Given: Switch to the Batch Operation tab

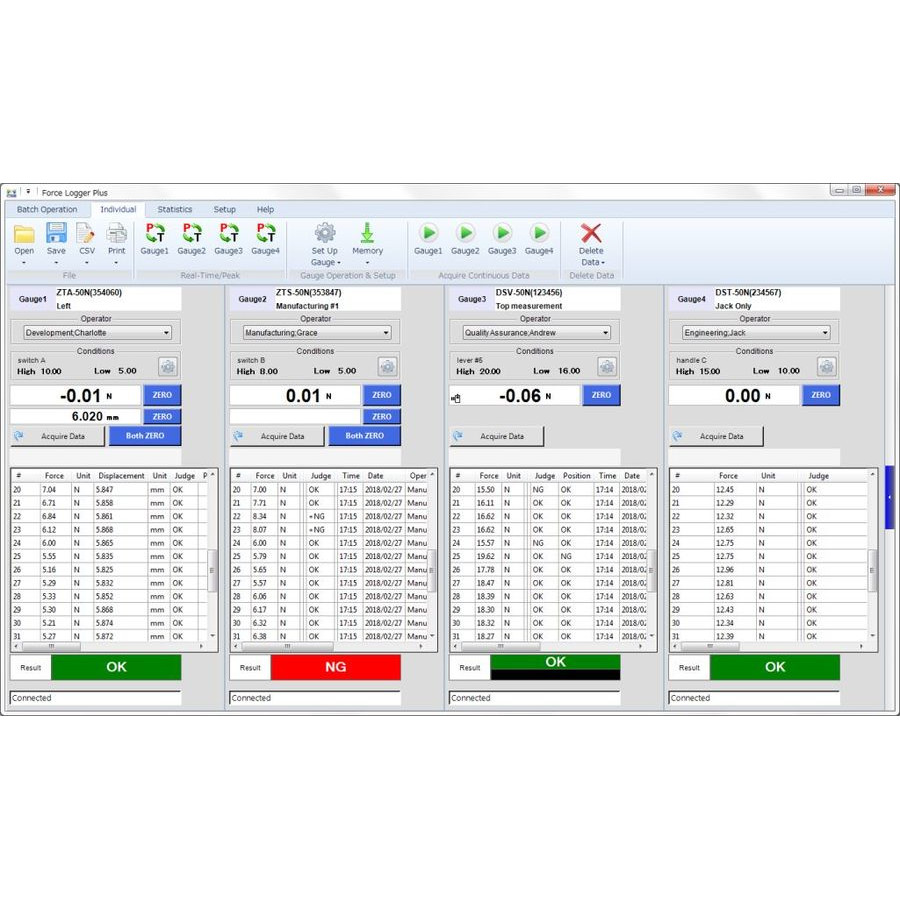Looking at the screenshot, I should point(47,210).
